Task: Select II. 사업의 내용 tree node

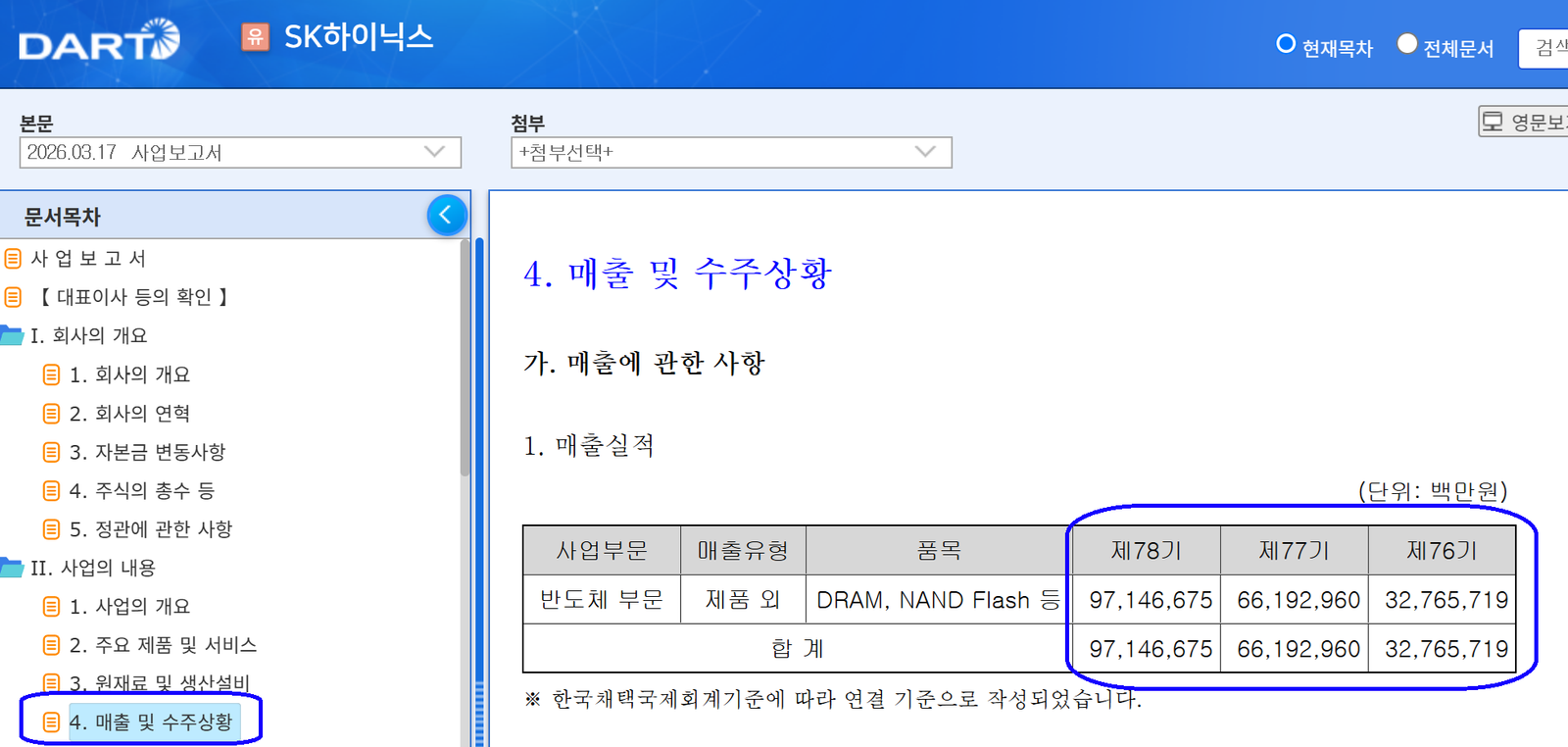Action: click(93, 568)
